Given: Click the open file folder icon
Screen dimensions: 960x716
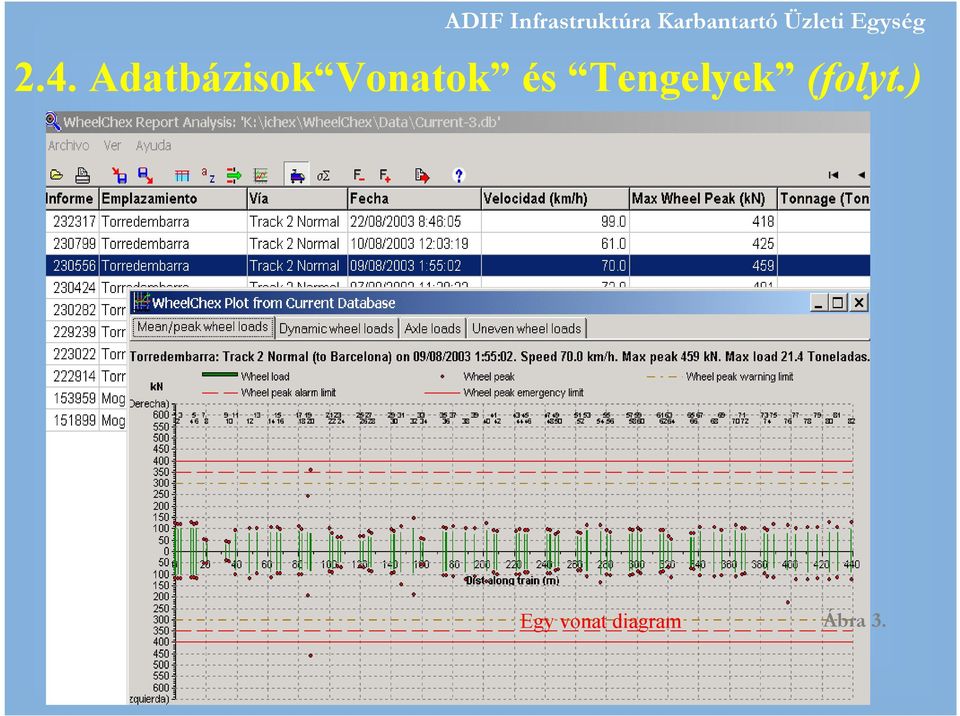Looking at the screenshot, I should point(56,176).
